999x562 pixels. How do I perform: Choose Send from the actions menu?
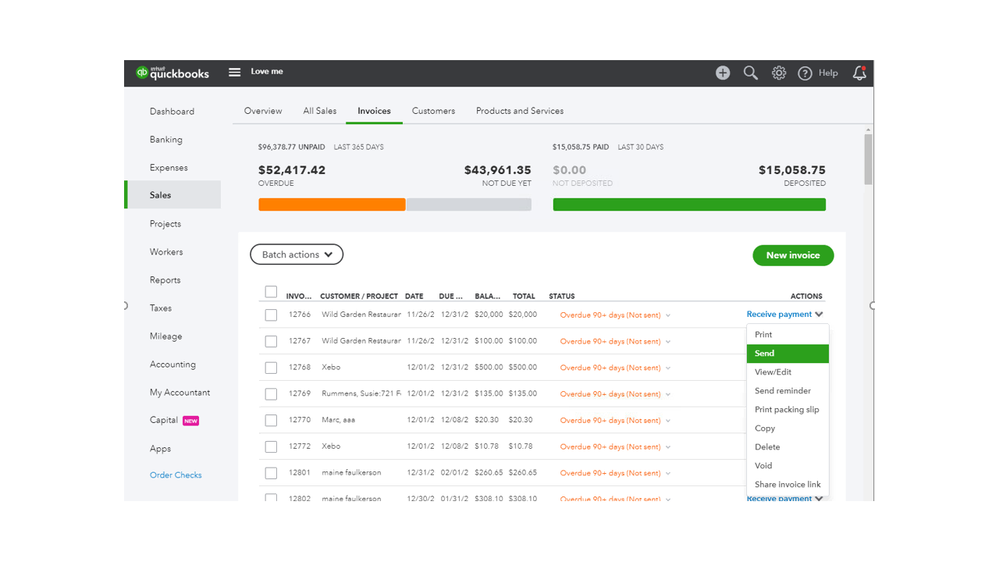click(787, 354)
